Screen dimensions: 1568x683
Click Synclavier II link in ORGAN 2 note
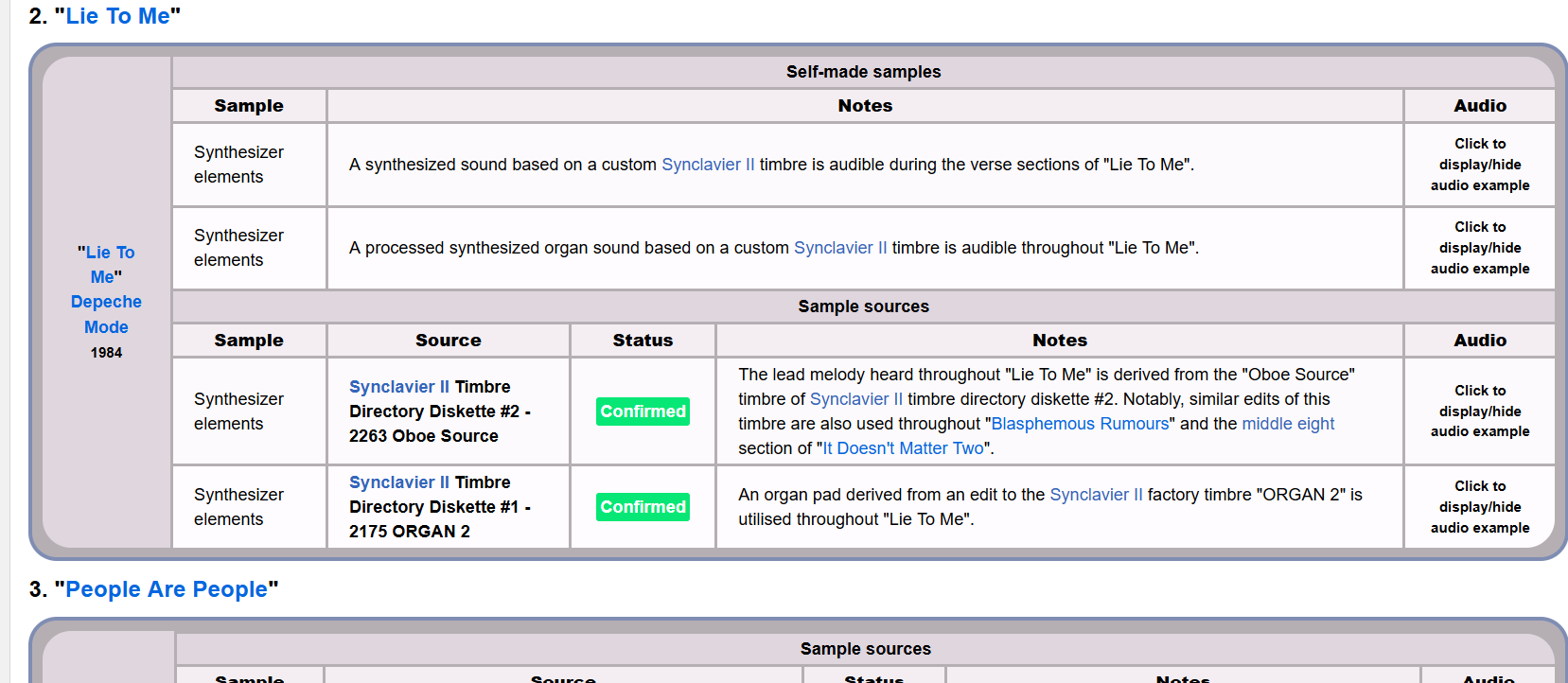[x=1096, y=495]
